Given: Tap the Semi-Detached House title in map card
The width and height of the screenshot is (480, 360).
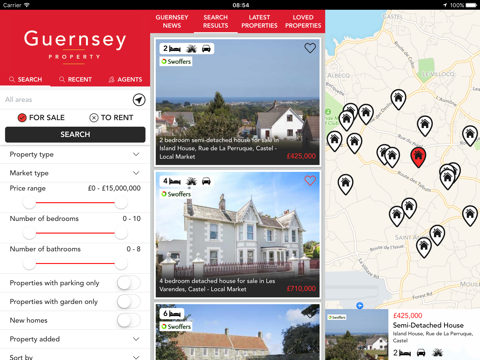Looking at the screenshot, I should click(x=428, y=325).
